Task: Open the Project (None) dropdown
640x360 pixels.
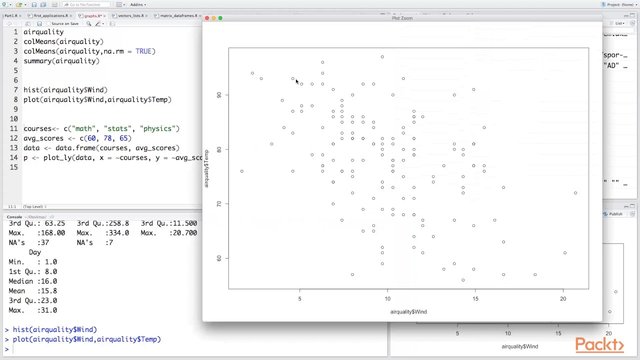Action: (619, 4)
